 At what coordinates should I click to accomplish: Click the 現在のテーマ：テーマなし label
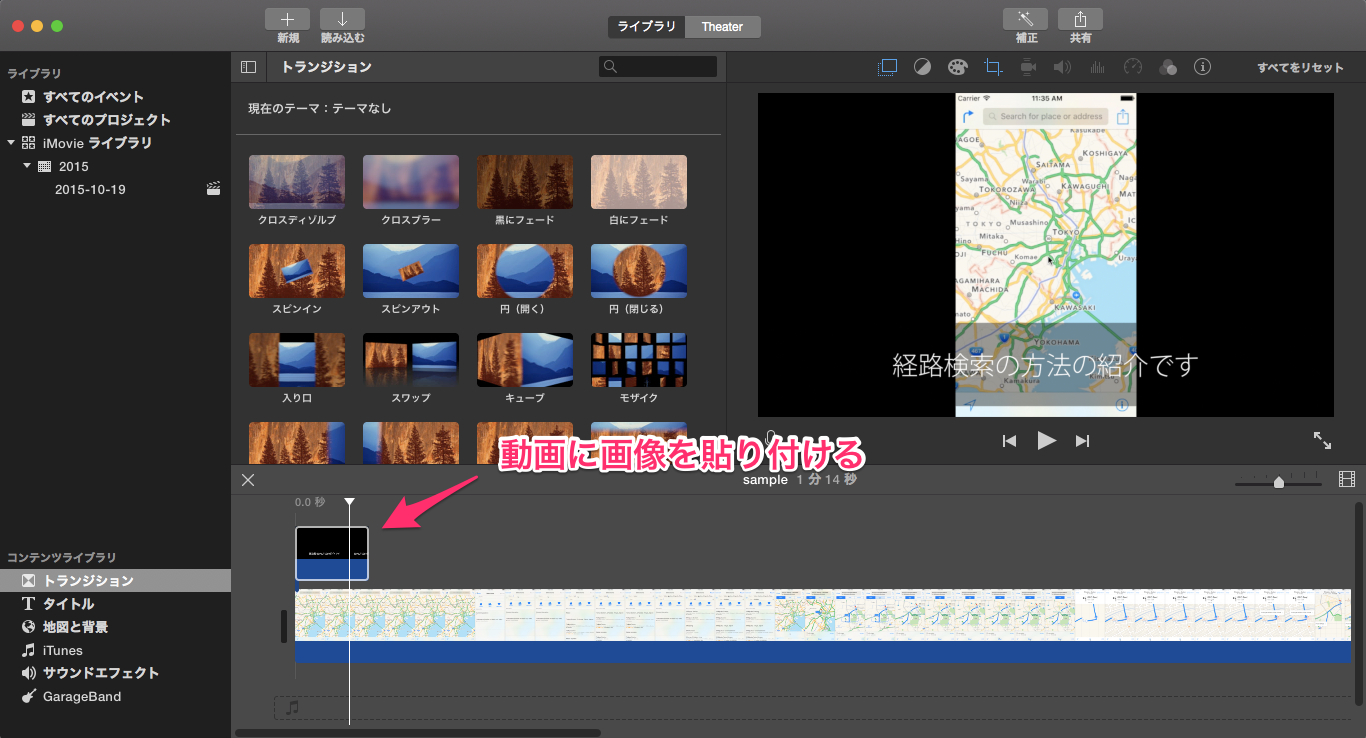(x=320, y=108)
